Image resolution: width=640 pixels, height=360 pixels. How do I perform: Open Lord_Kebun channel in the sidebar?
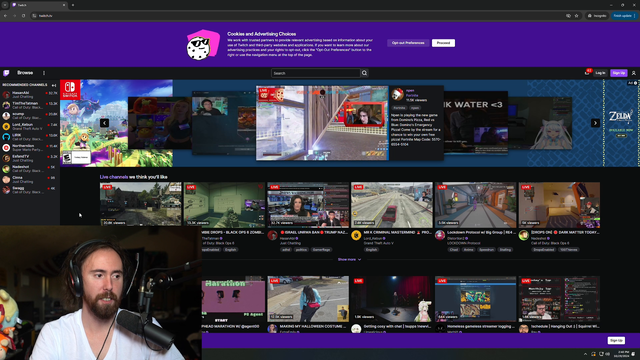point(30,127)
